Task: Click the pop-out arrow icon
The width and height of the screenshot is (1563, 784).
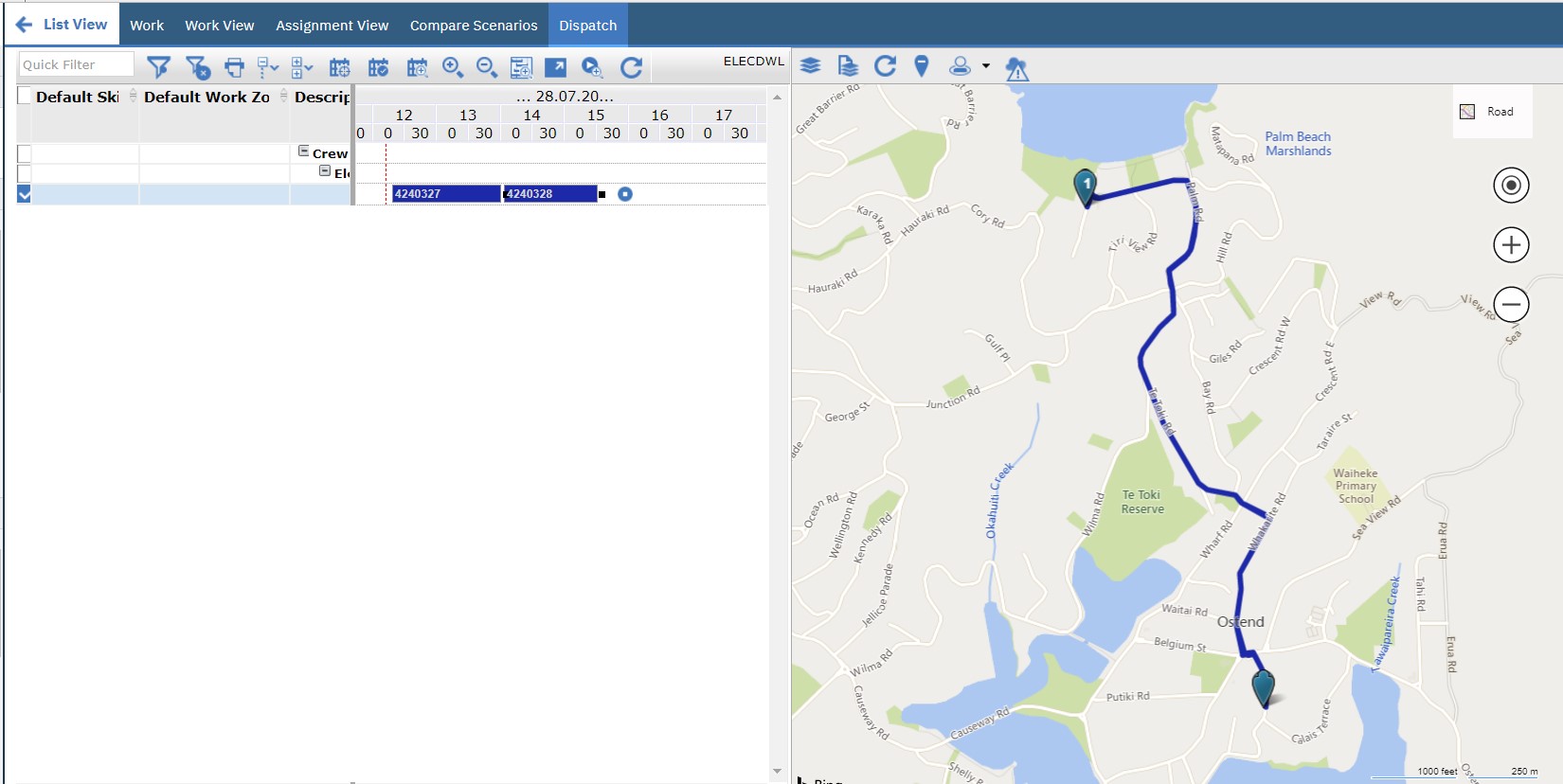Action: [555, 67]
